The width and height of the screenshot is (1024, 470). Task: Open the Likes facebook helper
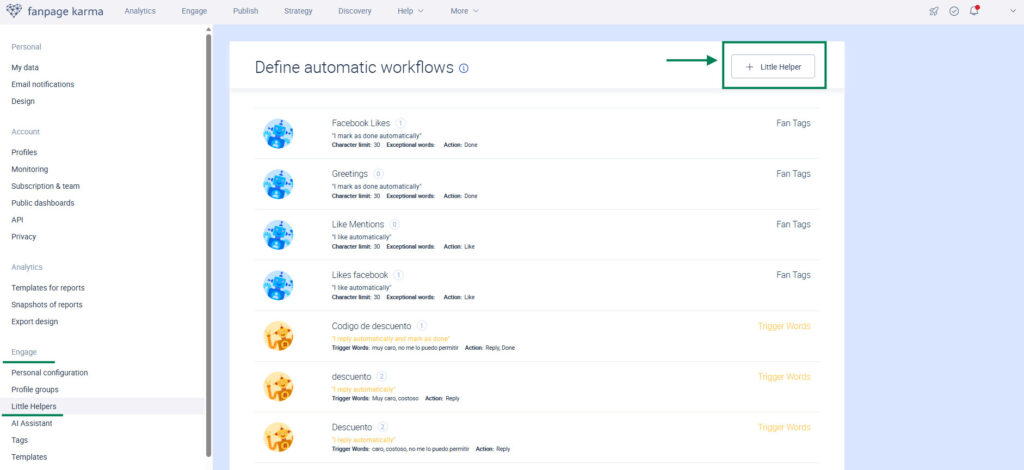[360, 275]
